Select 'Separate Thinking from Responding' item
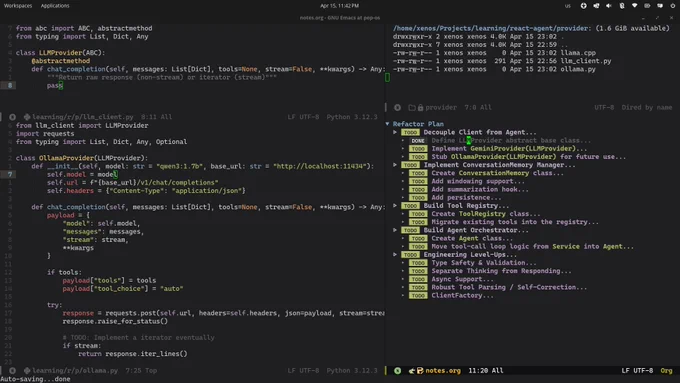The height and width of the screenshot is (383, 680). [x=501, y=271]
